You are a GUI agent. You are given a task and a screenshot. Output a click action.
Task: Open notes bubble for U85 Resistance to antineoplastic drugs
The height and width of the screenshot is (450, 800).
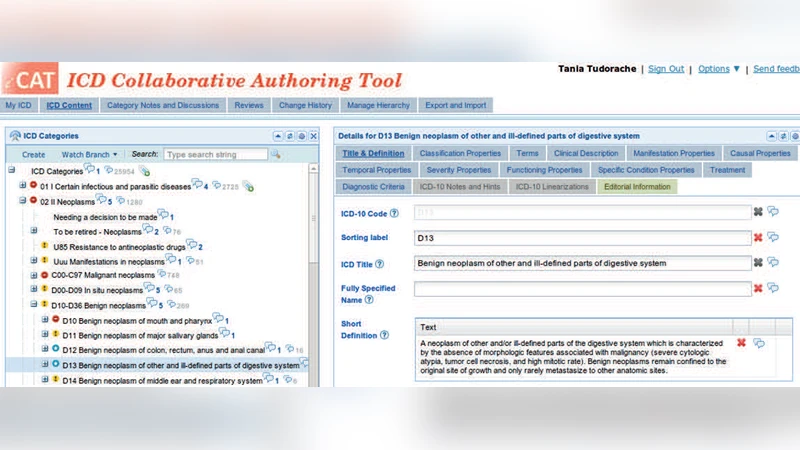tap(191, 245)
